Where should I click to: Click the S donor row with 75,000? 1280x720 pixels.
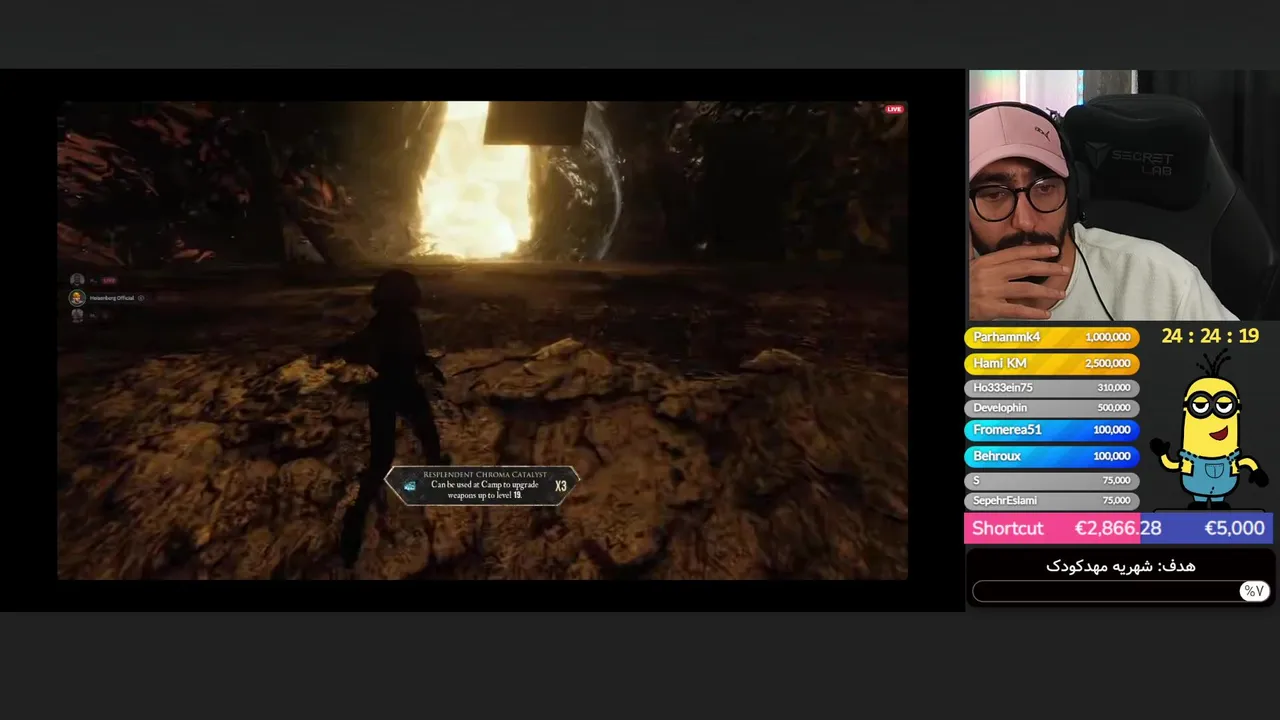tap(1051, 480)
